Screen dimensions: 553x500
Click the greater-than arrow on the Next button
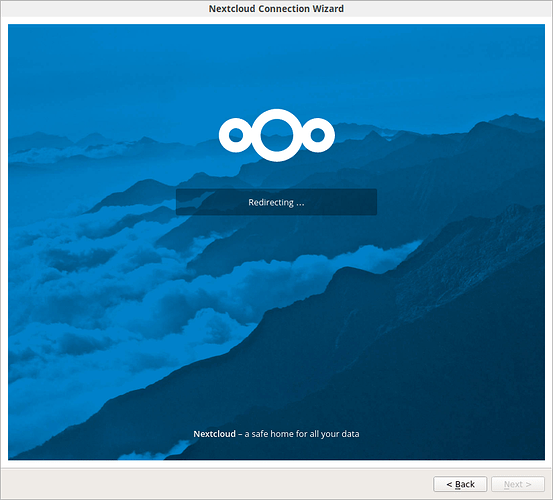(528, 484)
